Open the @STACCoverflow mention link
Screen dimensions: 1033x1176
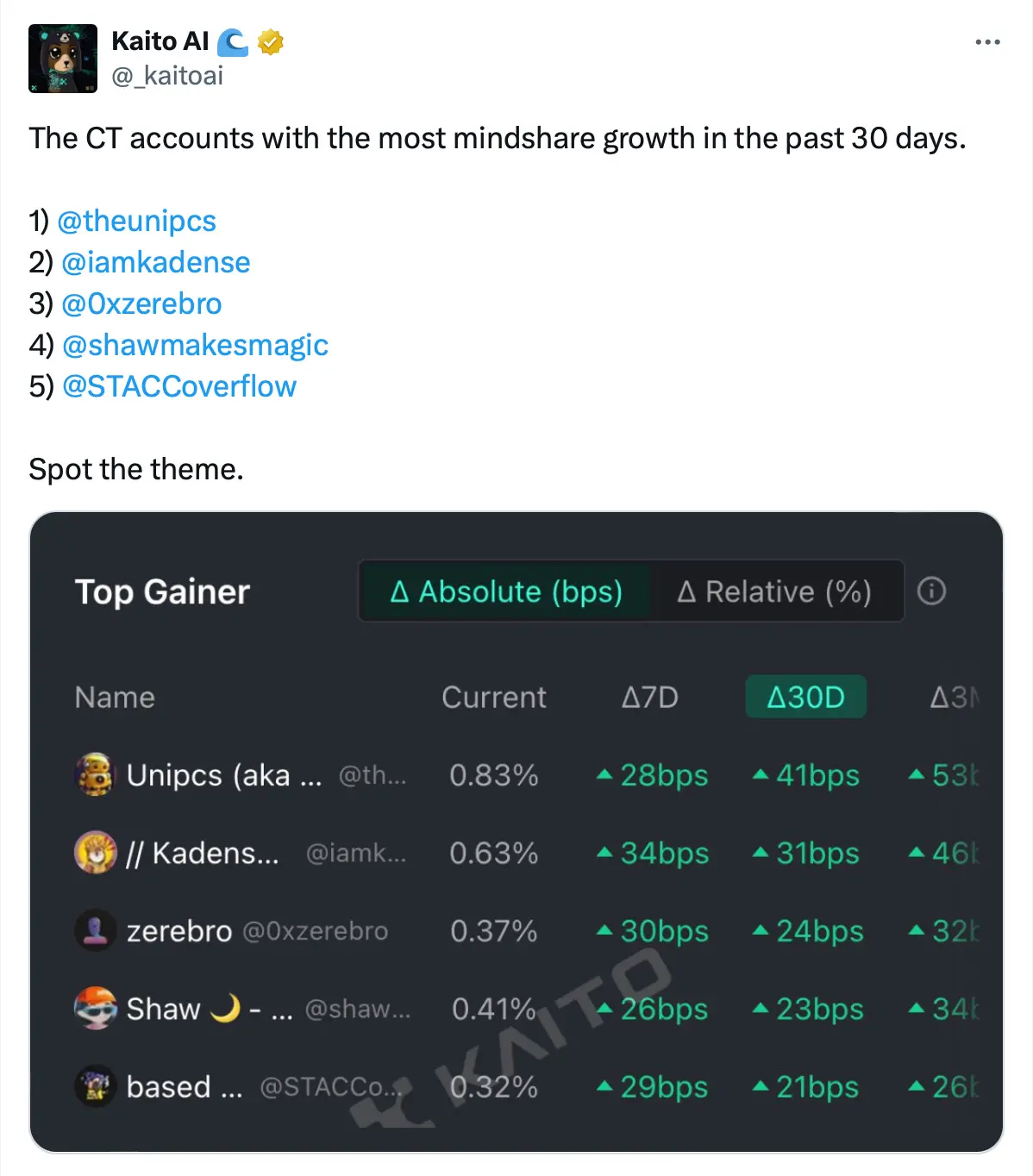[179, 386]
